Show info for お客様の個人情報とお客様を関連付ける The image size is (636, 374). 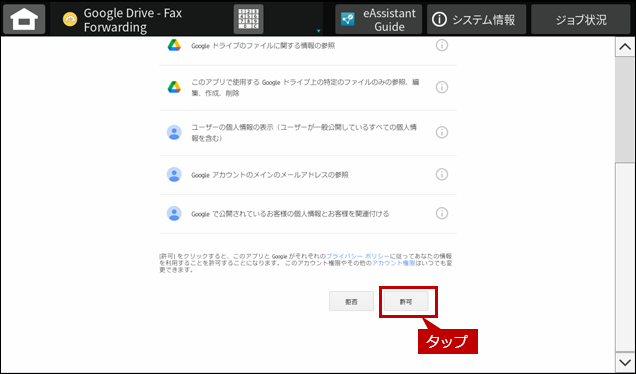pyautogui.click(x=442, y=213)
